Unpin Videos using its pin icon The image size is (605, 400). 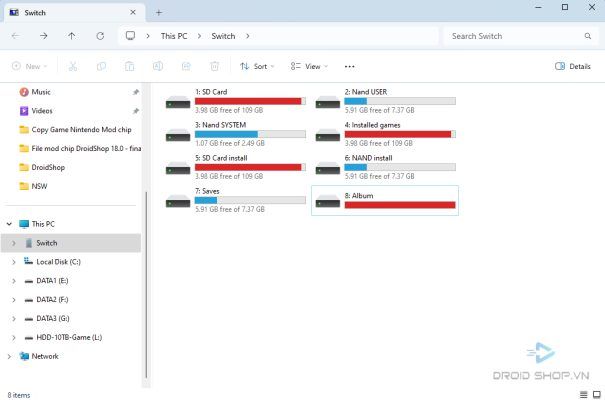(x=136, y=111)
